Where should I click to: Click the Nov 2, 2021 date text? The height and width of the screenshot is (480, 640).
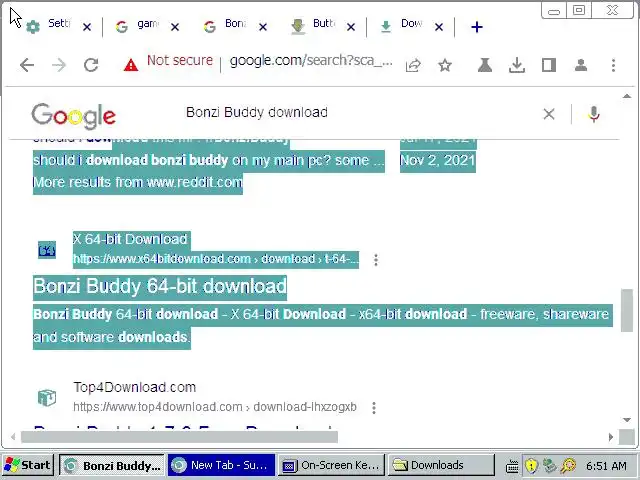pos(438,160)
